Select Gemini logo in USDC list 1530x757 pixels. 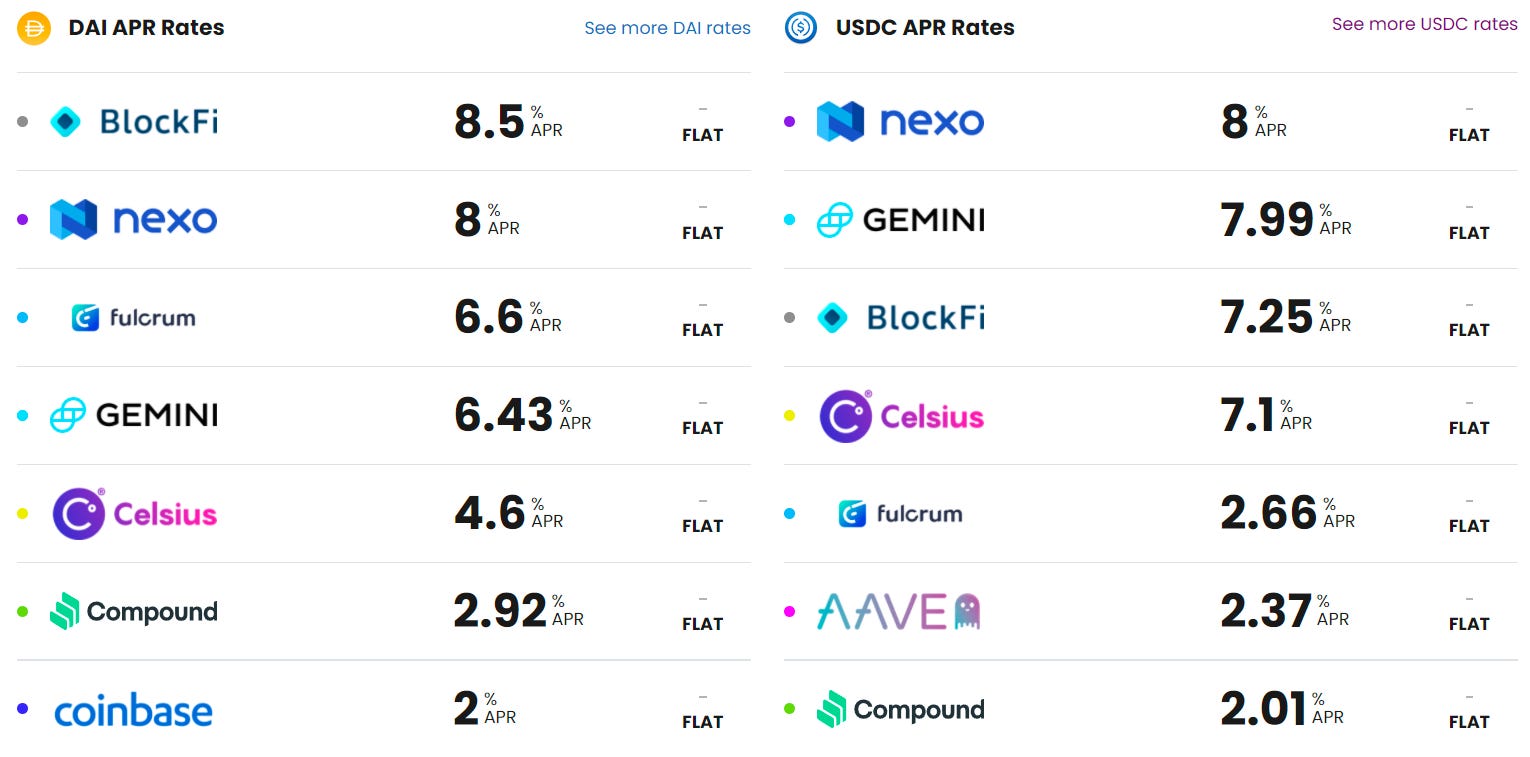(x=900, y=219)
